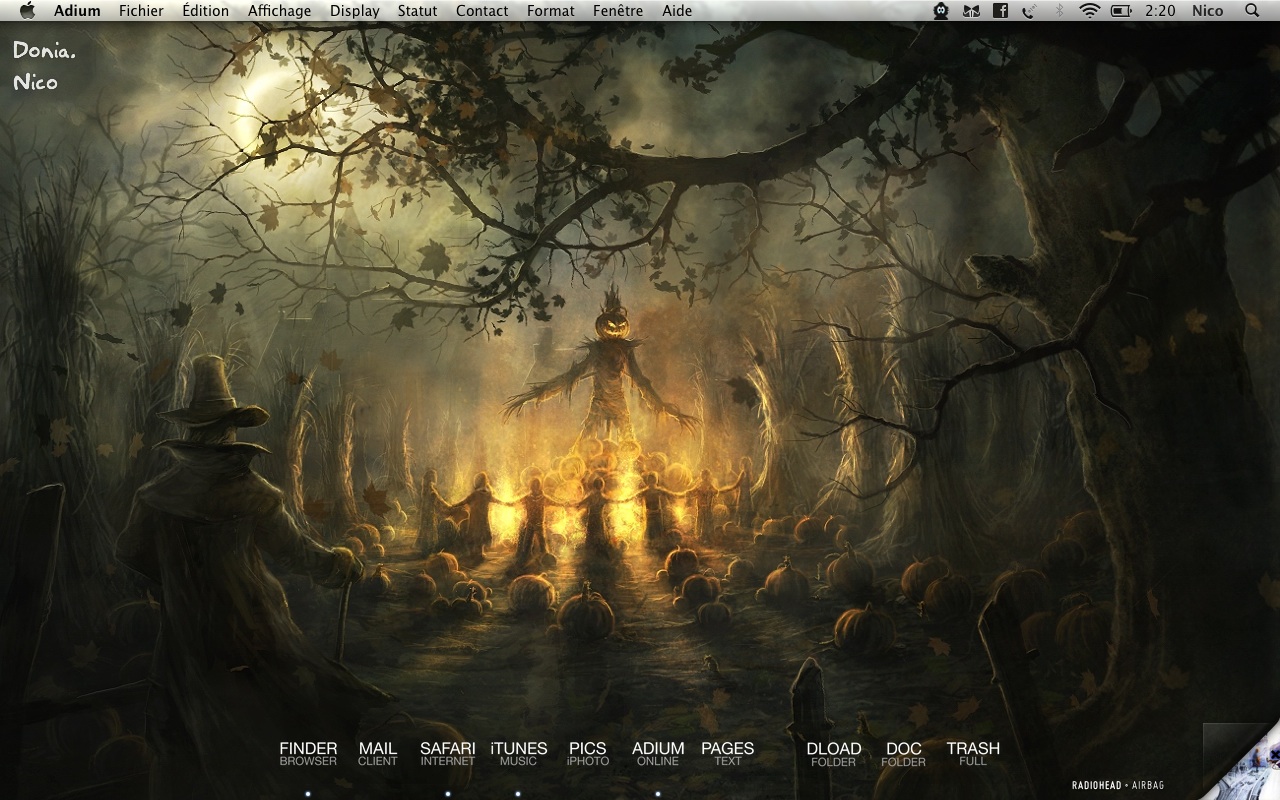The height and width of the screenshot is (800, 1280).
Task: Open the Wi-Fi status menu
Action: point(1090,11)
